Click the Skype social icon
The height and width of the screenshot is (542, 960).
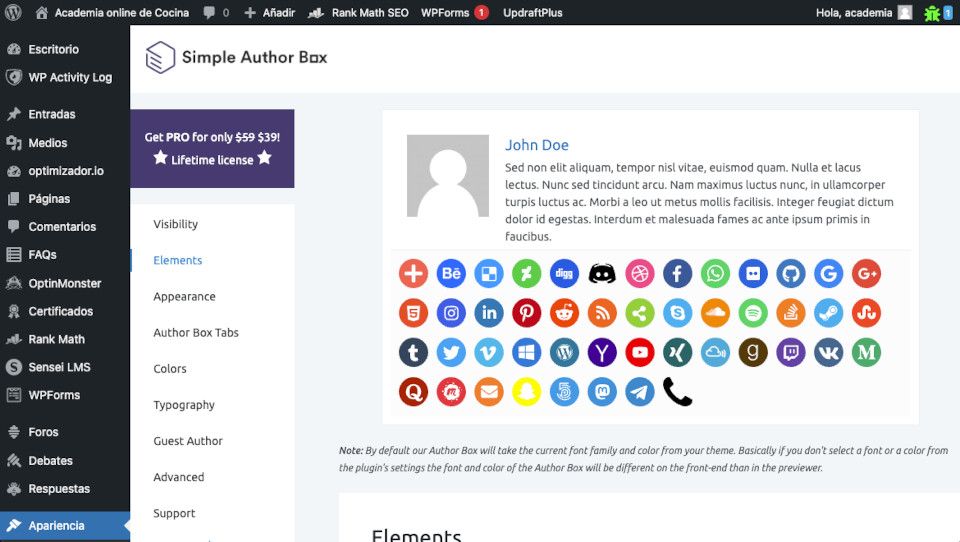pos(677,313)
